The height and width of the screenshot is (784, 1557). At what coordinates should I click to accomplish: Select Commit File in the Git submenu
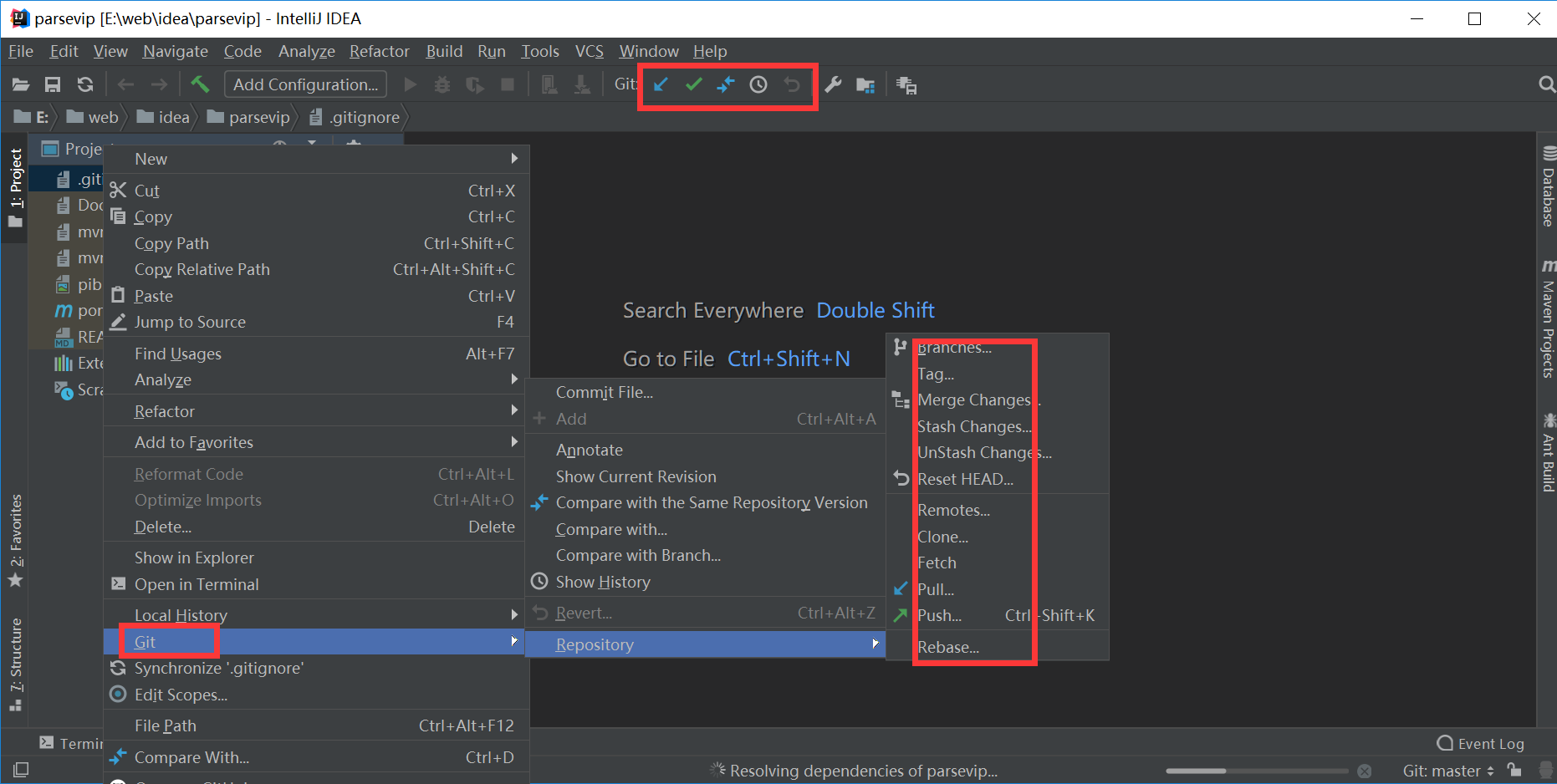click(x=705, y=392)
